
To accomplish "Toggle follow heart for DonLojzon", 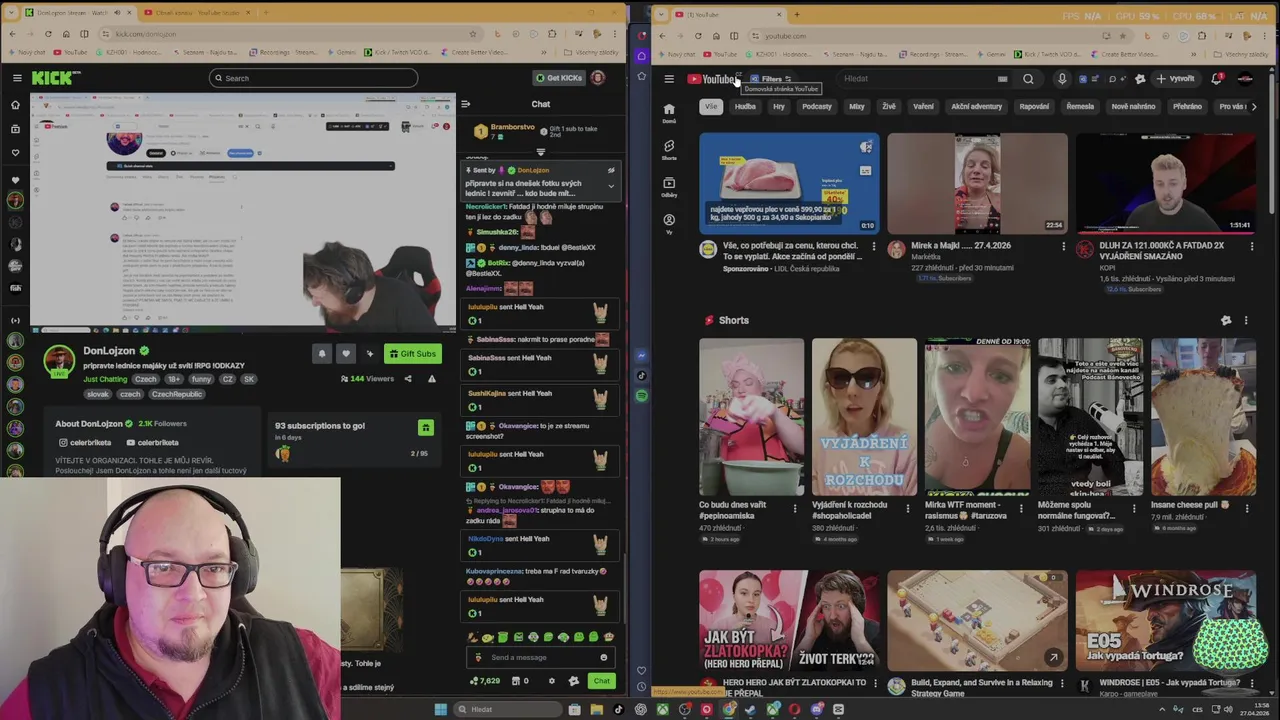I will pyautogui.click(x=346, y=353).
